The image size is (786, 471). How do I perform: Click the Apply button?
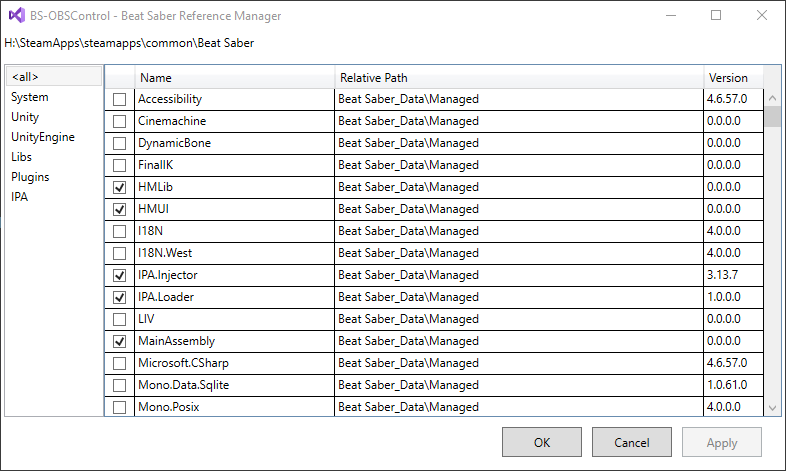pos(722,442)
